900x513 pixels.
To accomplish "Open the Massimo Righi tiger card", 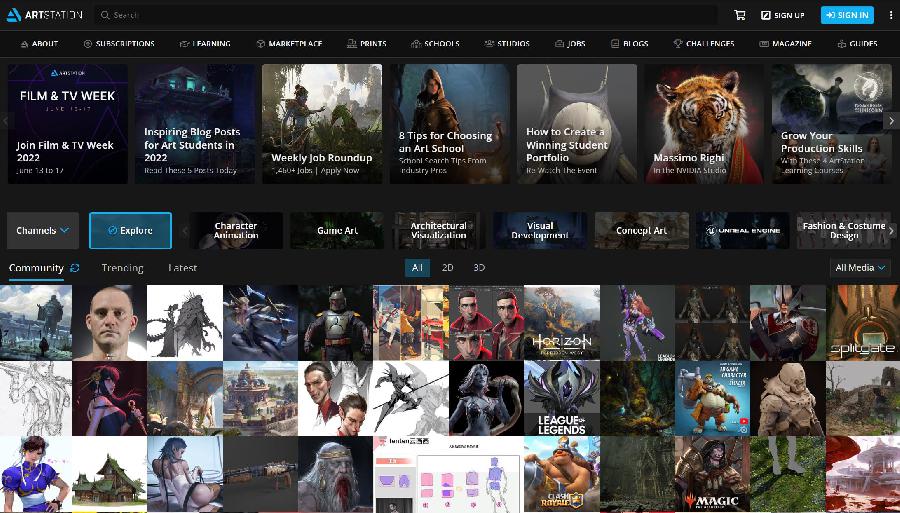I will pyautogui.click(x=704, y=124).
